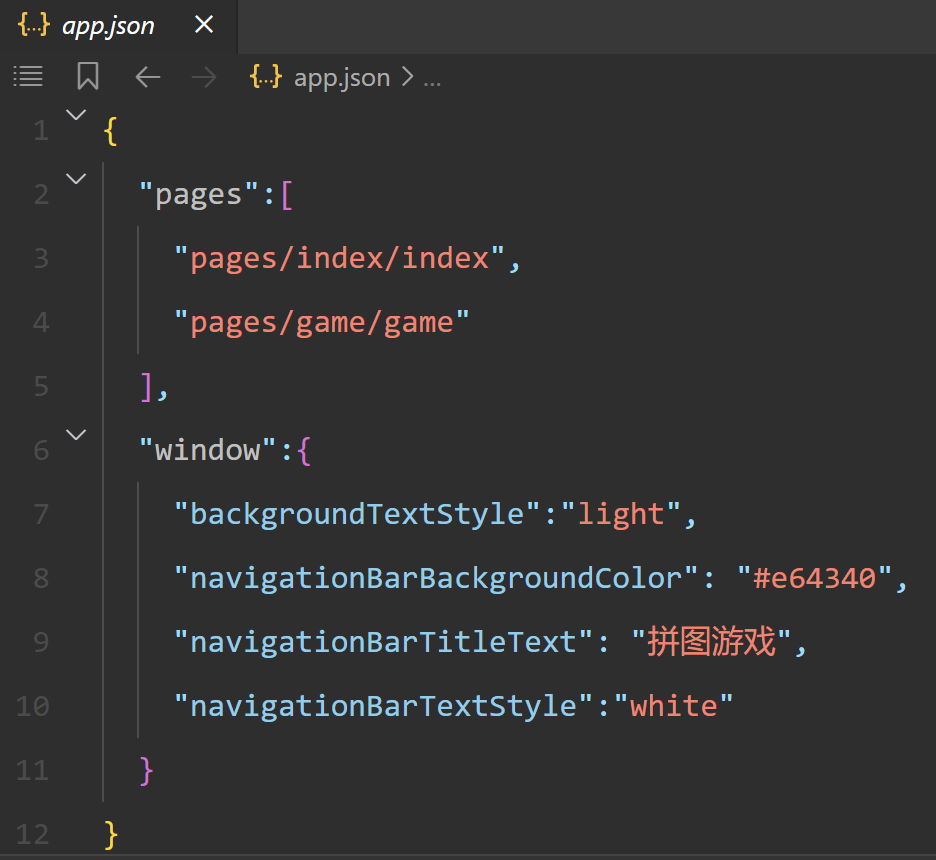Click line number 1 in the gutter
The width and height of the screenshot is (936, 860).
pos(41,131)
